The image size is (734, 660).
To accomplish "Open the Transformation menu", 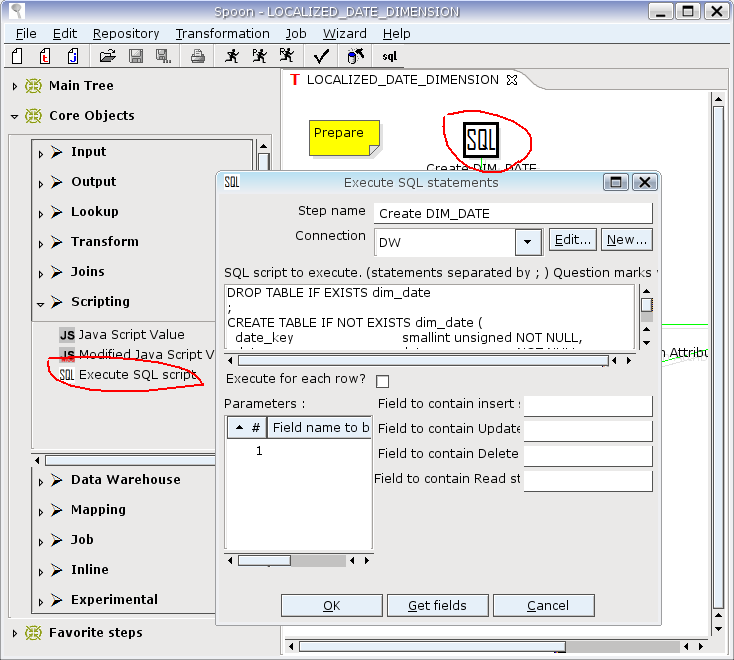I will tap(222, 34).
